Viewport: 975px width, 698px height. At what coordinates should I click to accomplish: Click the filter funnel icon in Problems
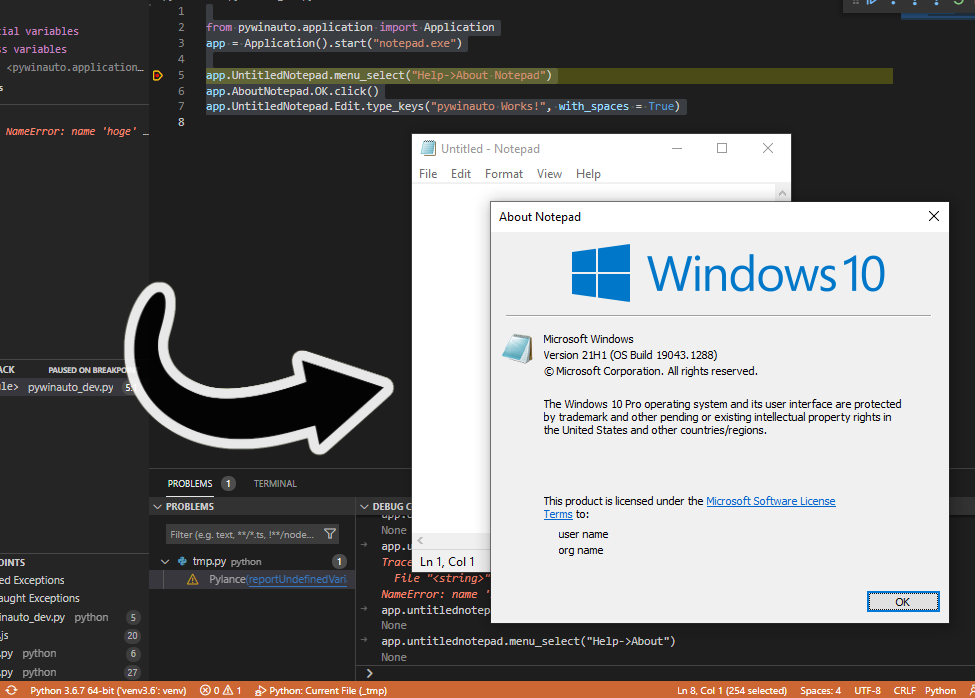pos(330,534)
